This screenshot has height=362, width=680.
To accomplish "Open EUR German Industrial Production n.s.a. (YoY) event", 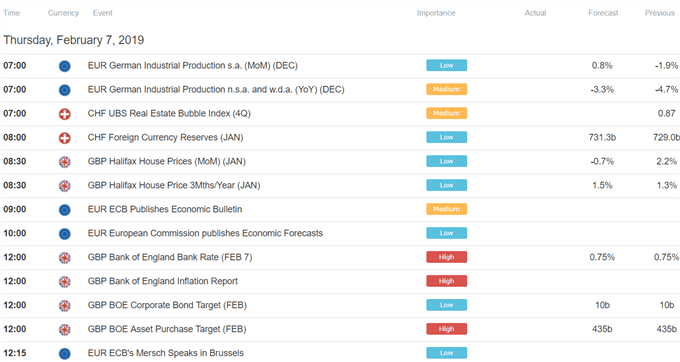I will pos(216,89).
